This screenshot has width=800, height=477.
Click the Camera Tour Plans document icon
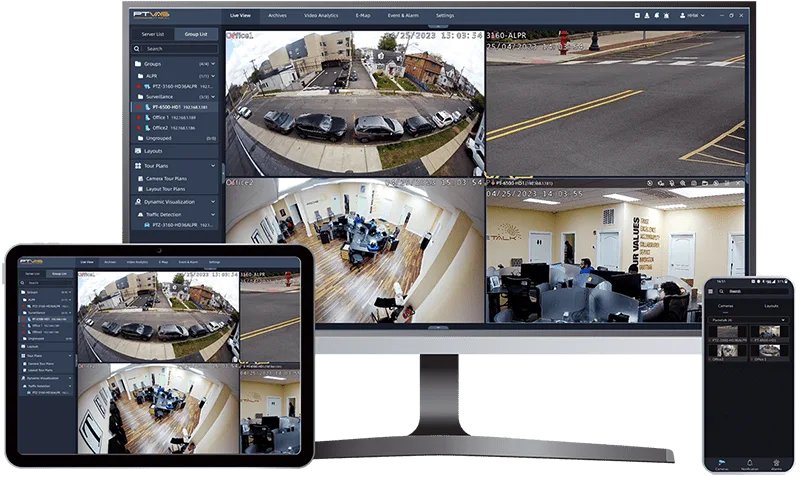[x=141, y=179]
